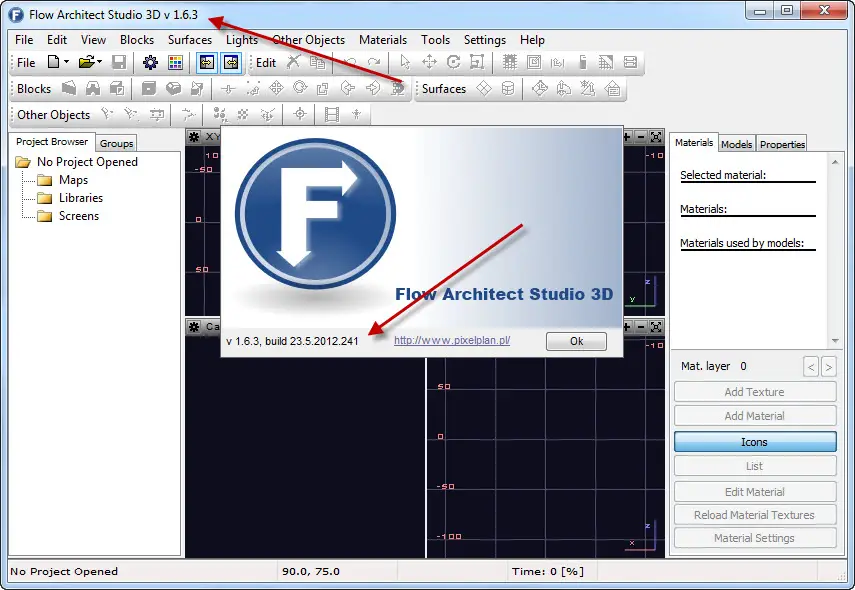
Task: Click the circular rotate icon in Blocks toolbar
Action: point(300,88)
